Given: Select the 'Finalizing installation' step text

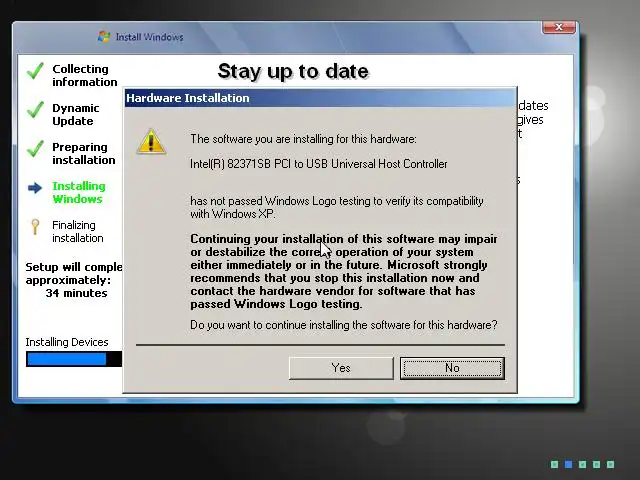Looking at the screenshot, I should [x=78, y=231].
